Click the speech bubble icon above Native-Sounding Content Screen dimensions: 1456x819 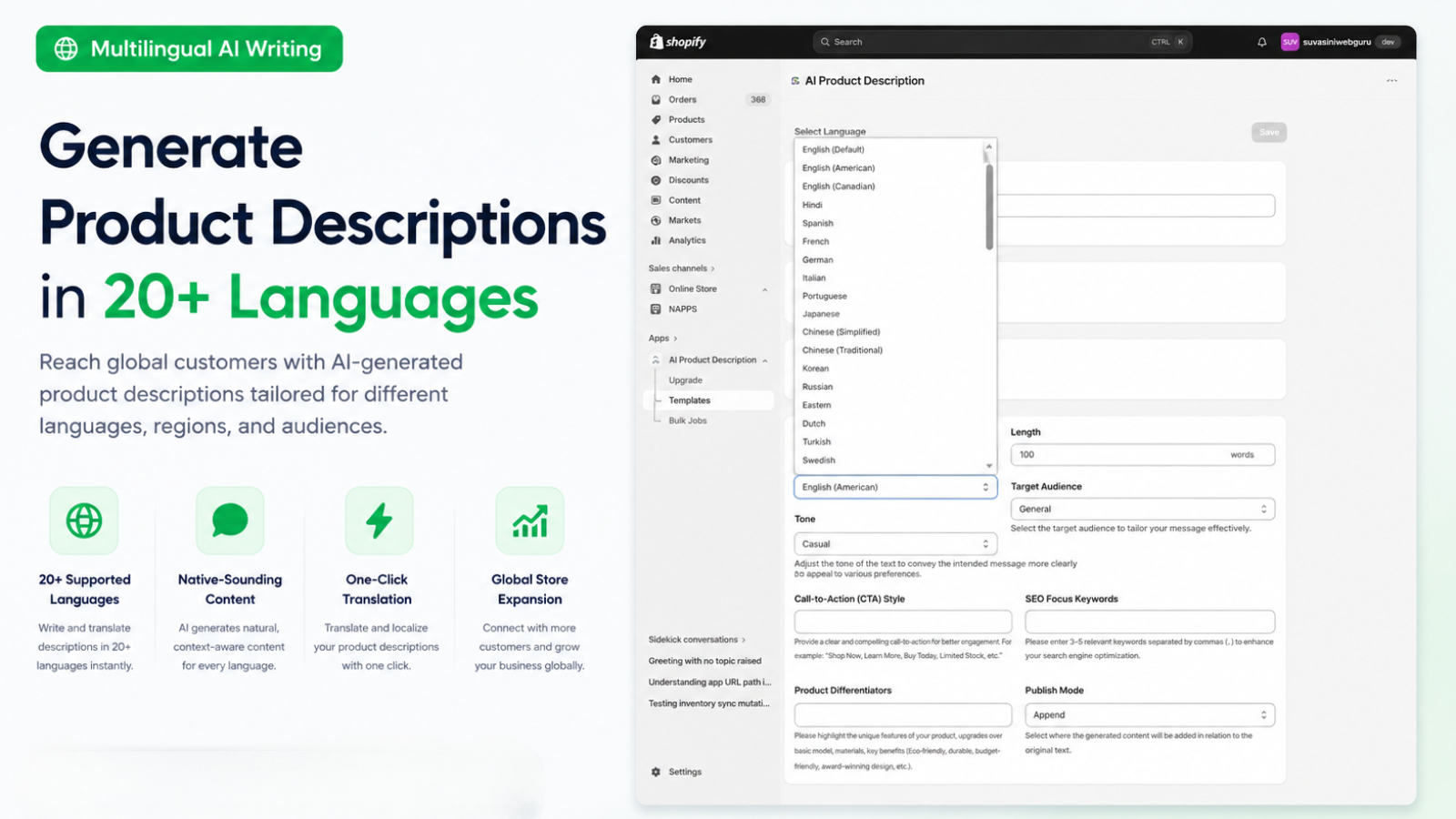(x=230, y=521)
